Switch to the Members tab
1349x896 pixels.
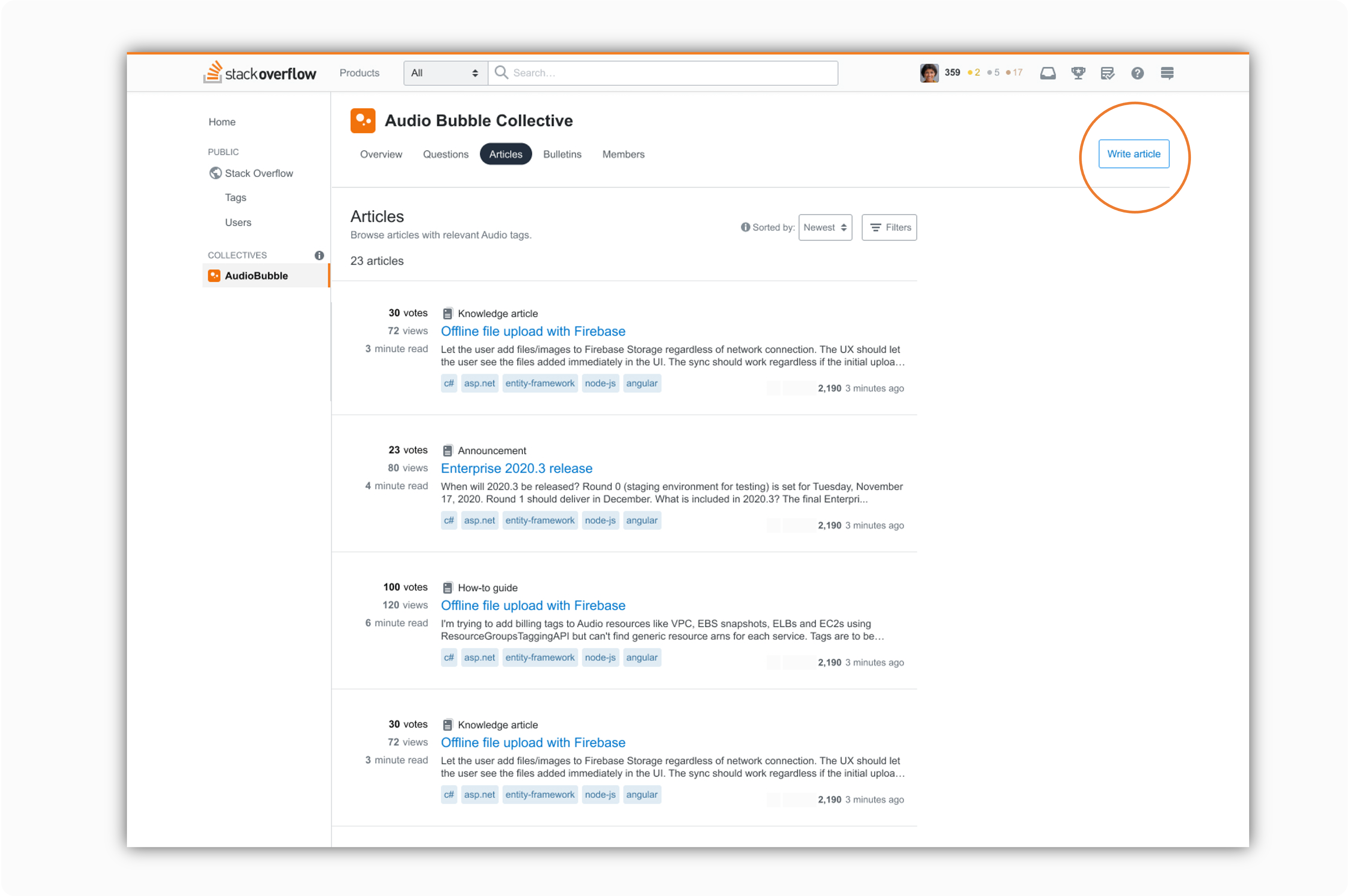coord(624,154)
